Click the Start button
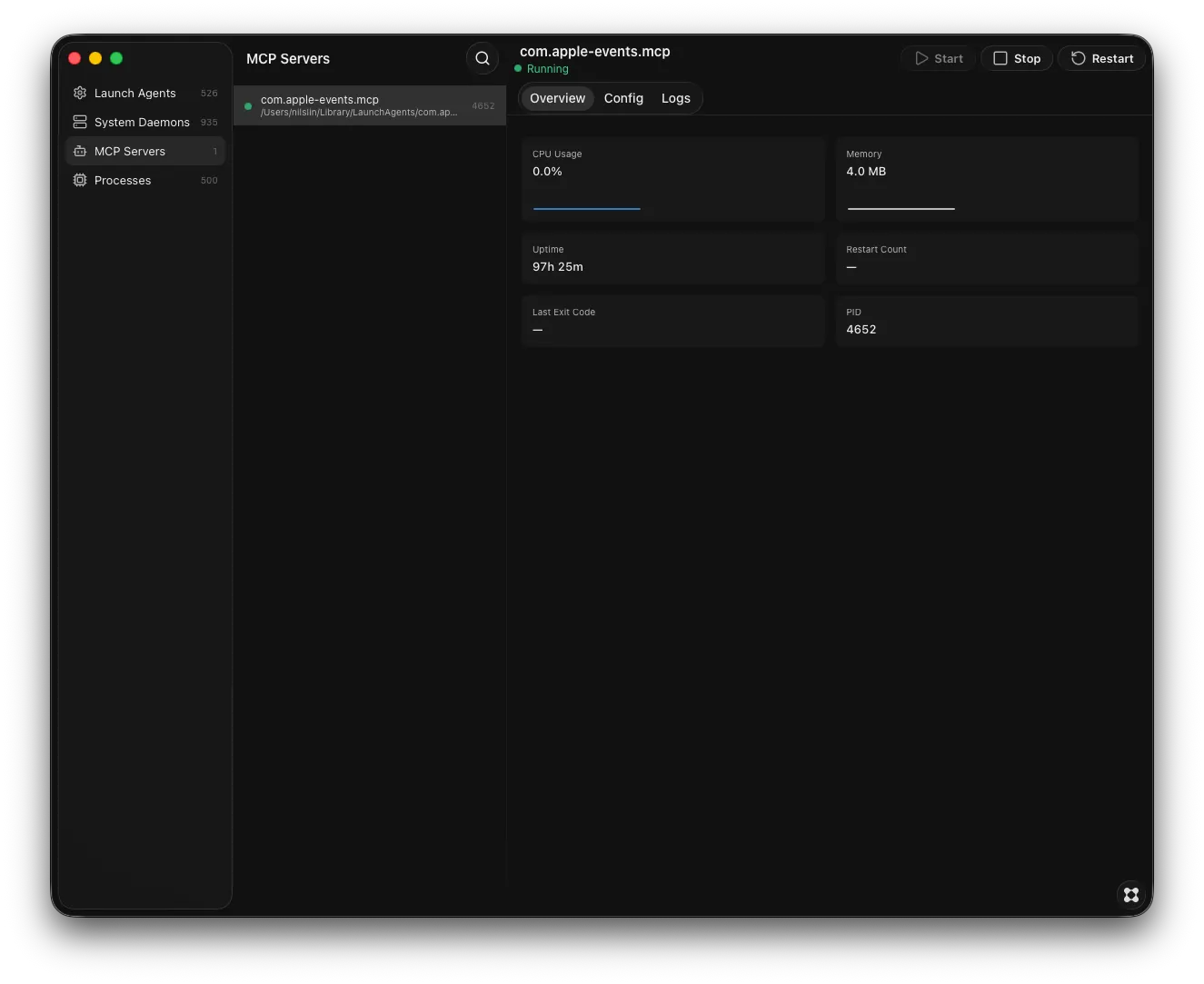 pyautogui.click(x=939, y=58)
